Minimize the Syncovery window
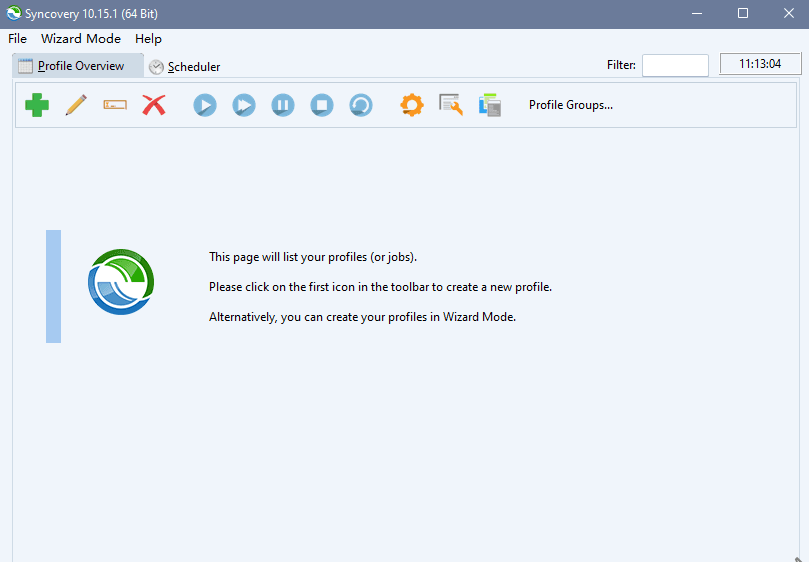The height and width of the screenshot is (562, 809). [697, 13]
